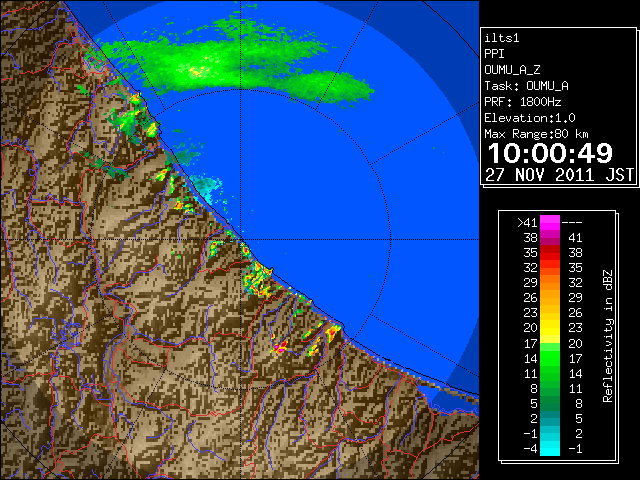Select the 'Task: OUMU_A' line
The height and width of the screenshot is (480, 640).
click(x=526, y=86)
